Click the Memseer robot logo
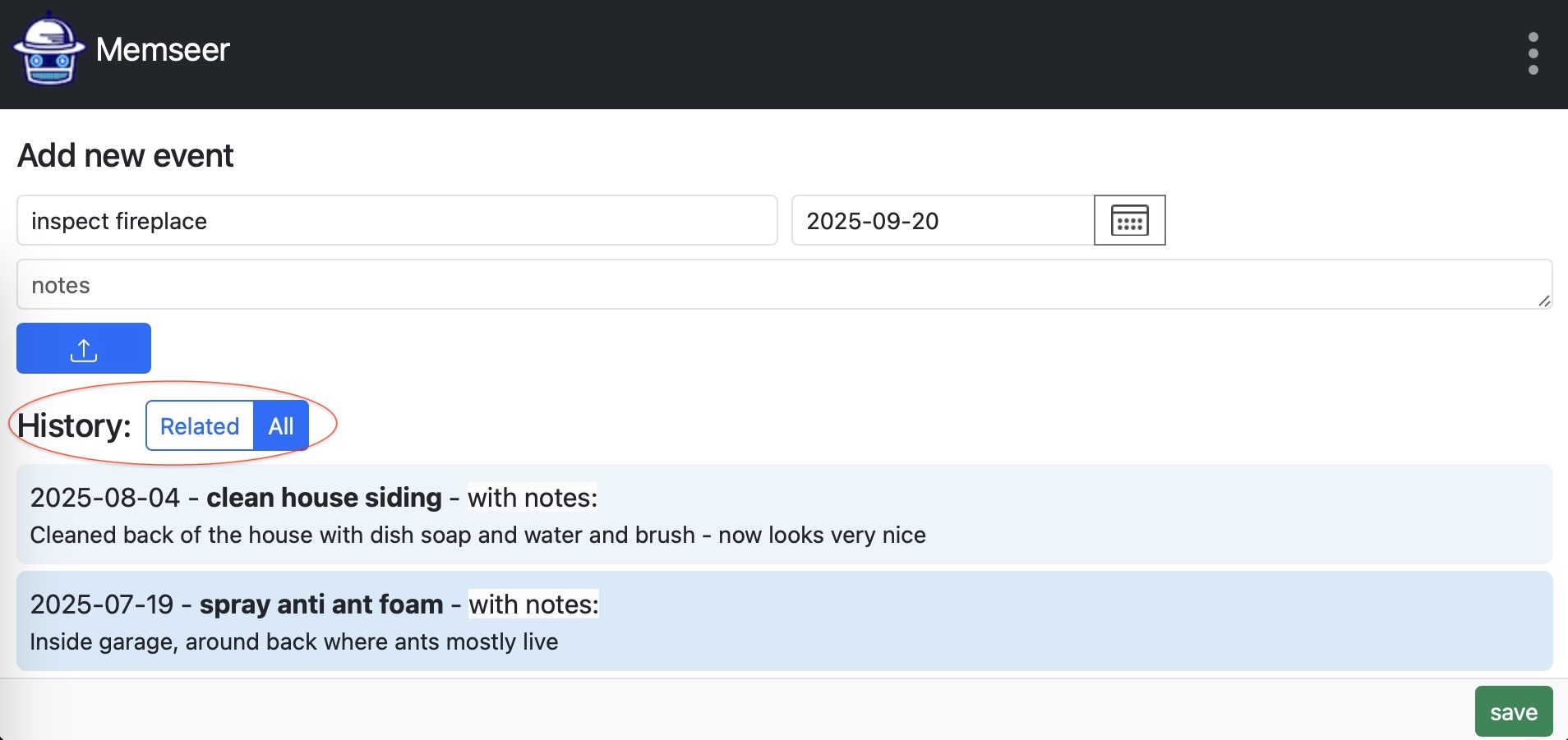Image resolution: width=1568 pixels, height=740 pixels. 48,50
